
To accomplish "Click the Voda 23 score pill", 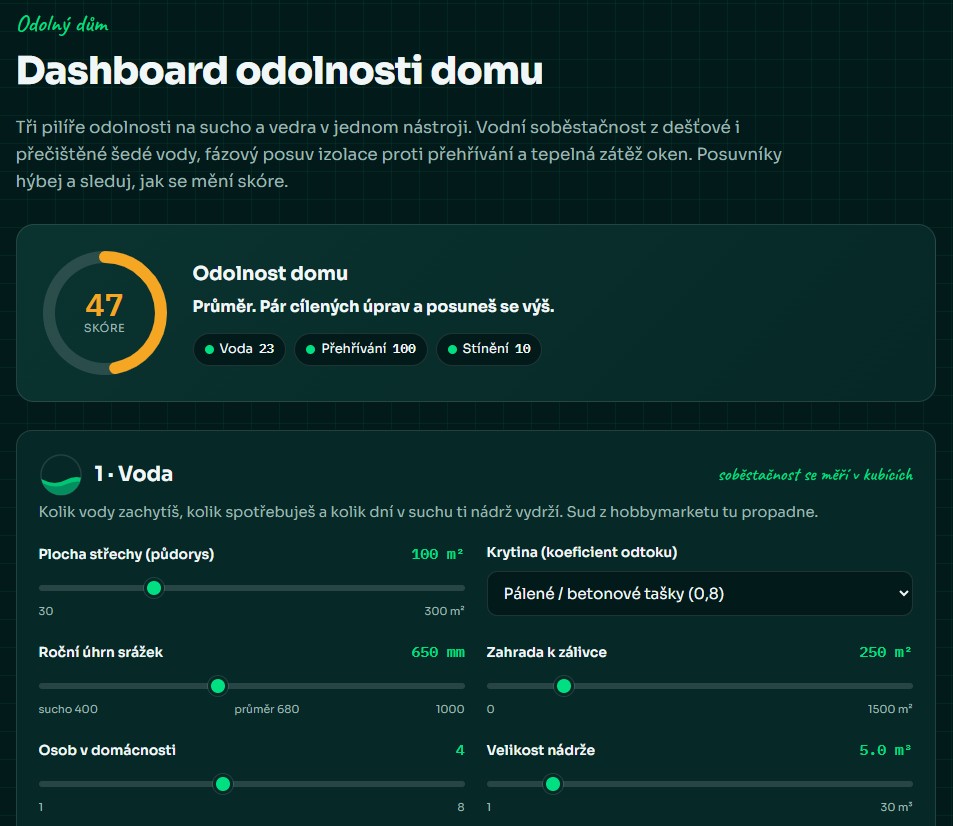I will (x=239, y=349).
